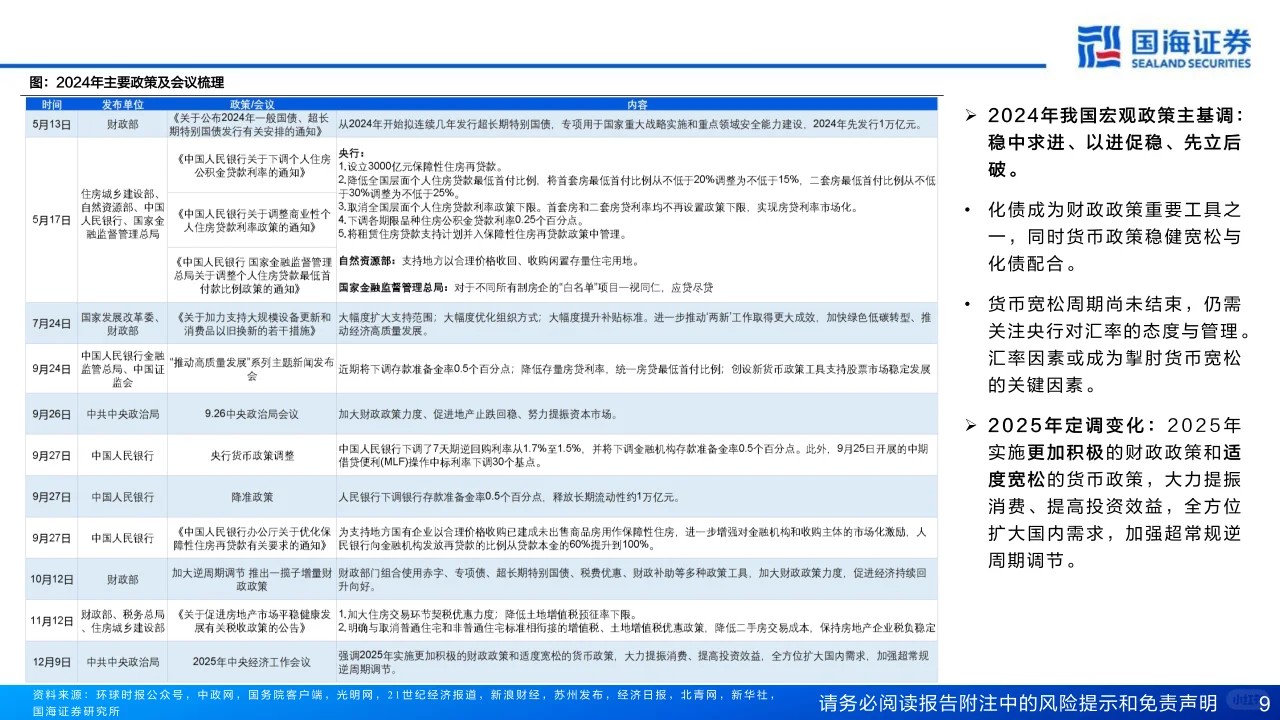Click the 发布单位 column header
Screen dimensions: 1280x720
[x=123, y=104]
